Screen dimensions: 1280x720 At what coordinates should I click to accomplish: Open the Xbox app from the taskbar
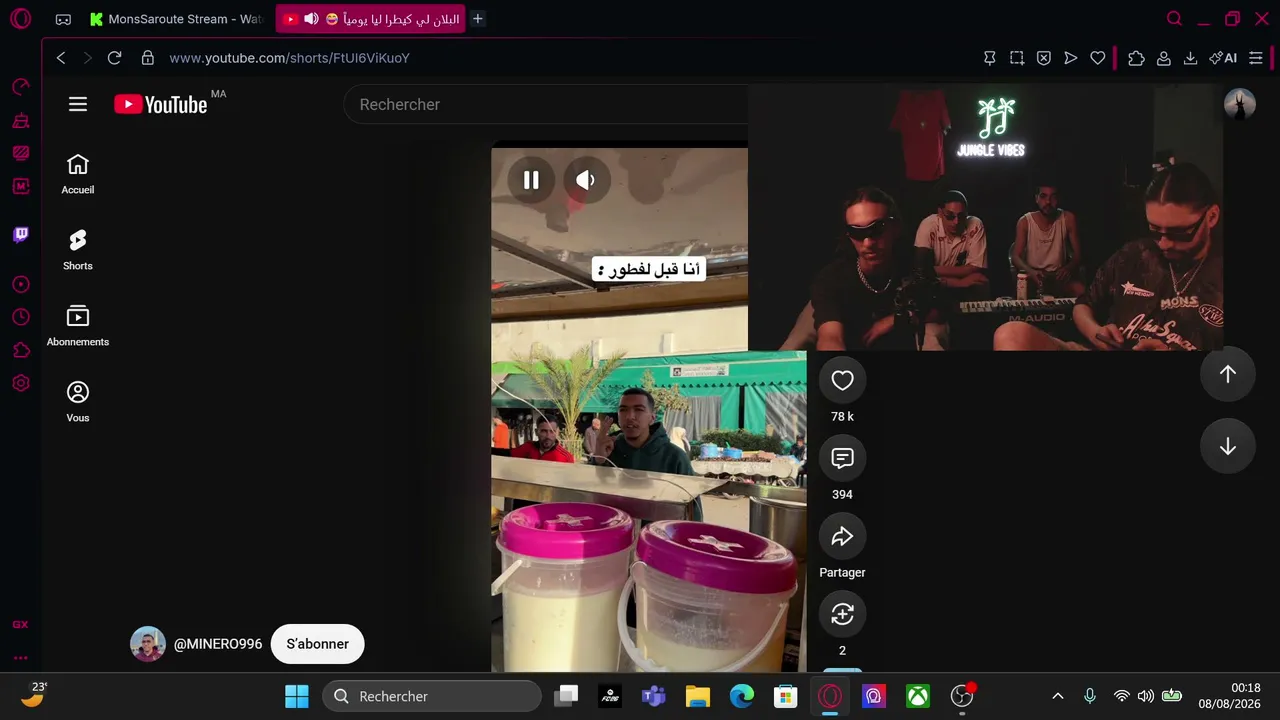coord(918,696)
